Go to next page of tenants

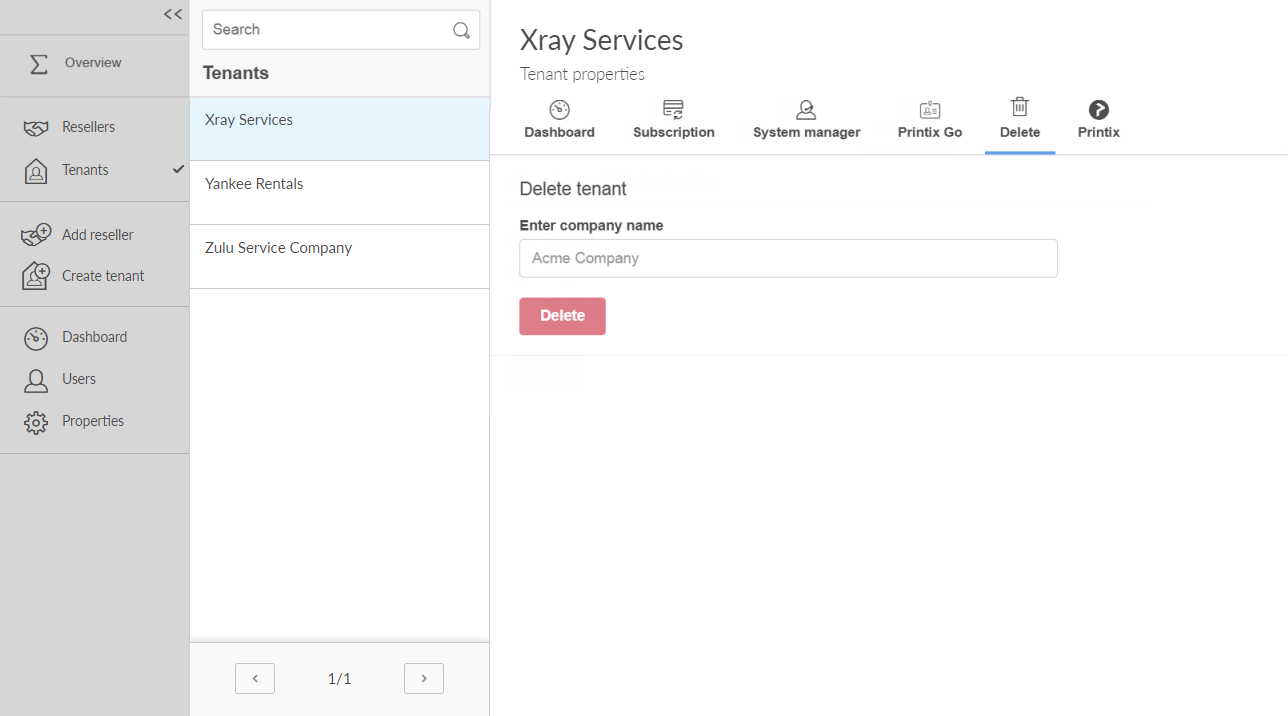coord(424,678)
